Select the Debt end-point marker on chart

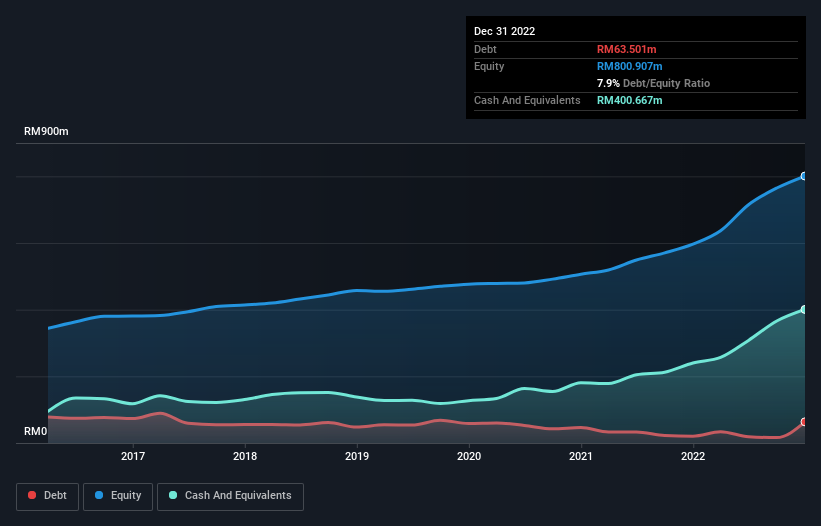(x=804, y=422)
